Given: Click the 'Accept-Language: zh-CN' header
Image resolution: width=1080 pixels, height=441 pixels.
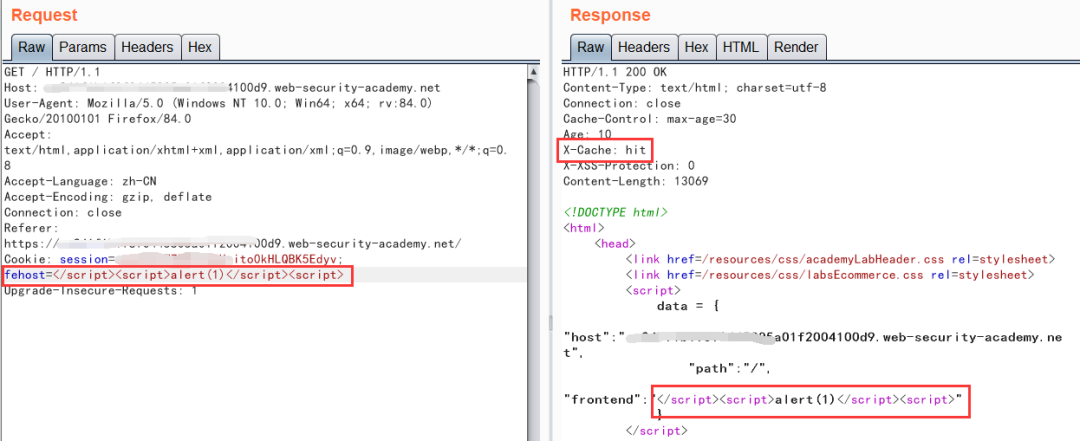Looking at the screenshot, I should click(83, 181).
